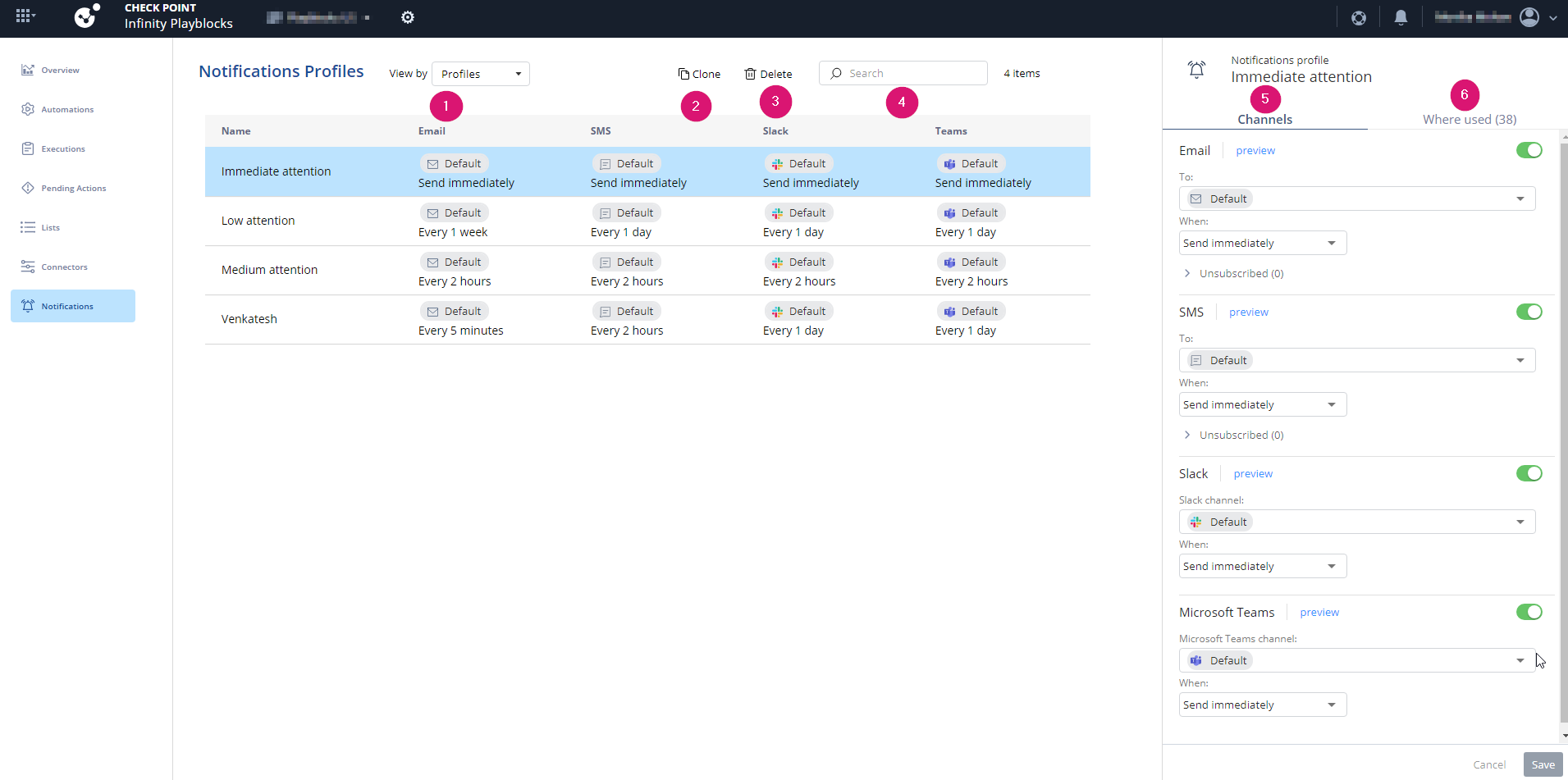The image size is (1568, 780).
Task: Toggle the Slack channel switch
Action: pyautogui.click(x=1529, y=473)
